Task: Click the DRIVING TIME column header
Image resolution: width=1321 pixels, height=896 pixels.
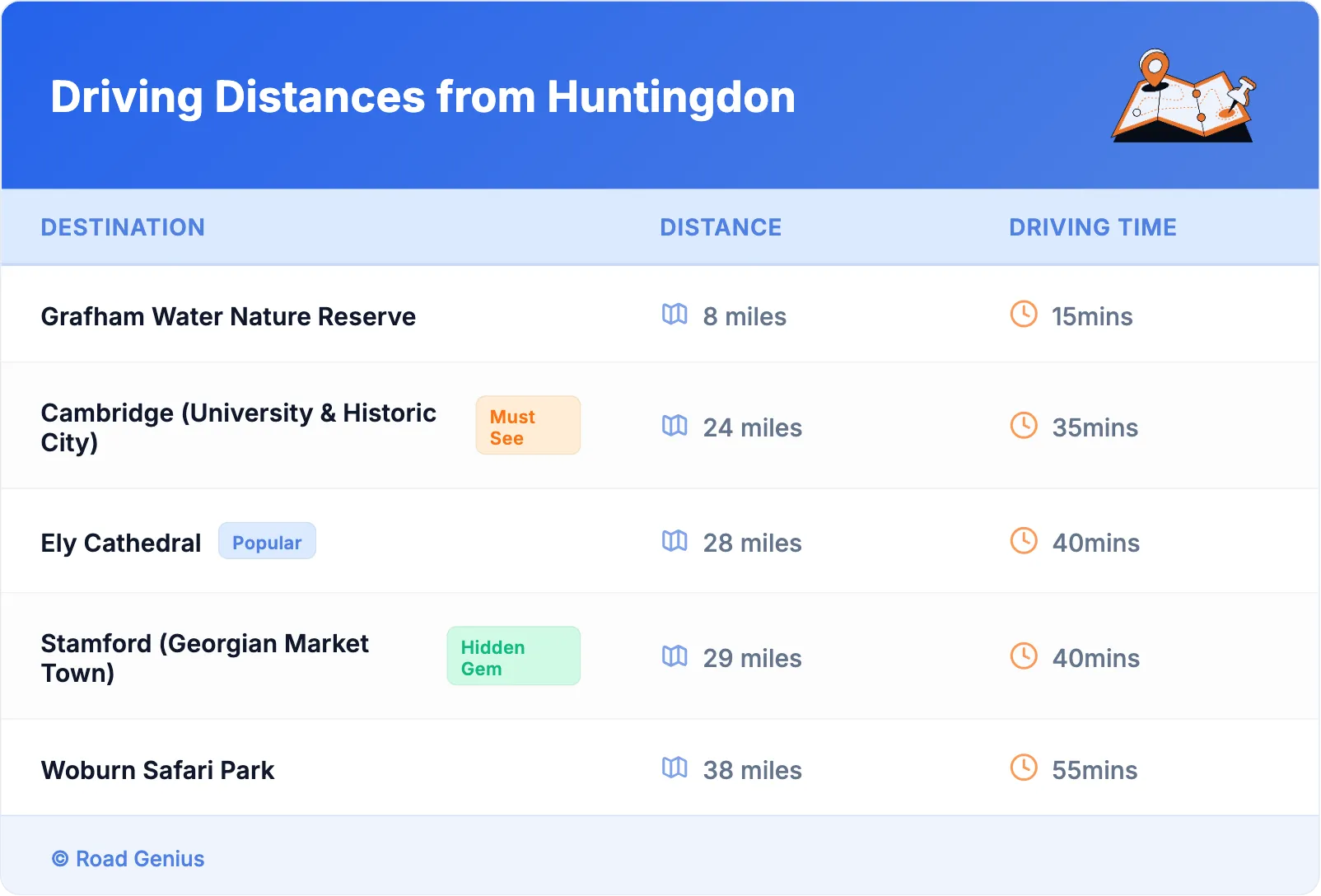Action: tap(1093, 227)
